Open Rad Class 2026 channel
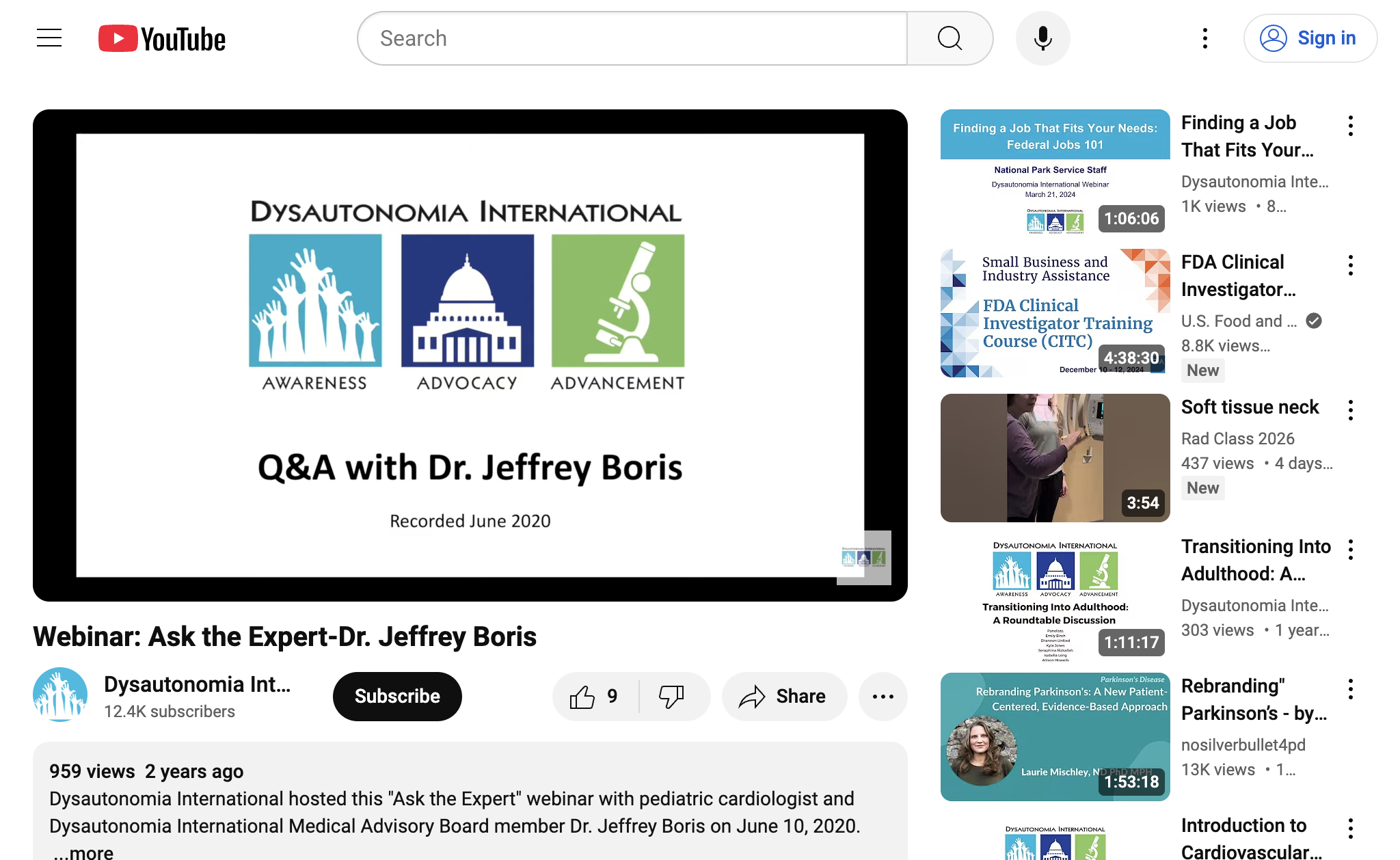The width and height of the screenshot is (1400, 860). point(1238,439)
